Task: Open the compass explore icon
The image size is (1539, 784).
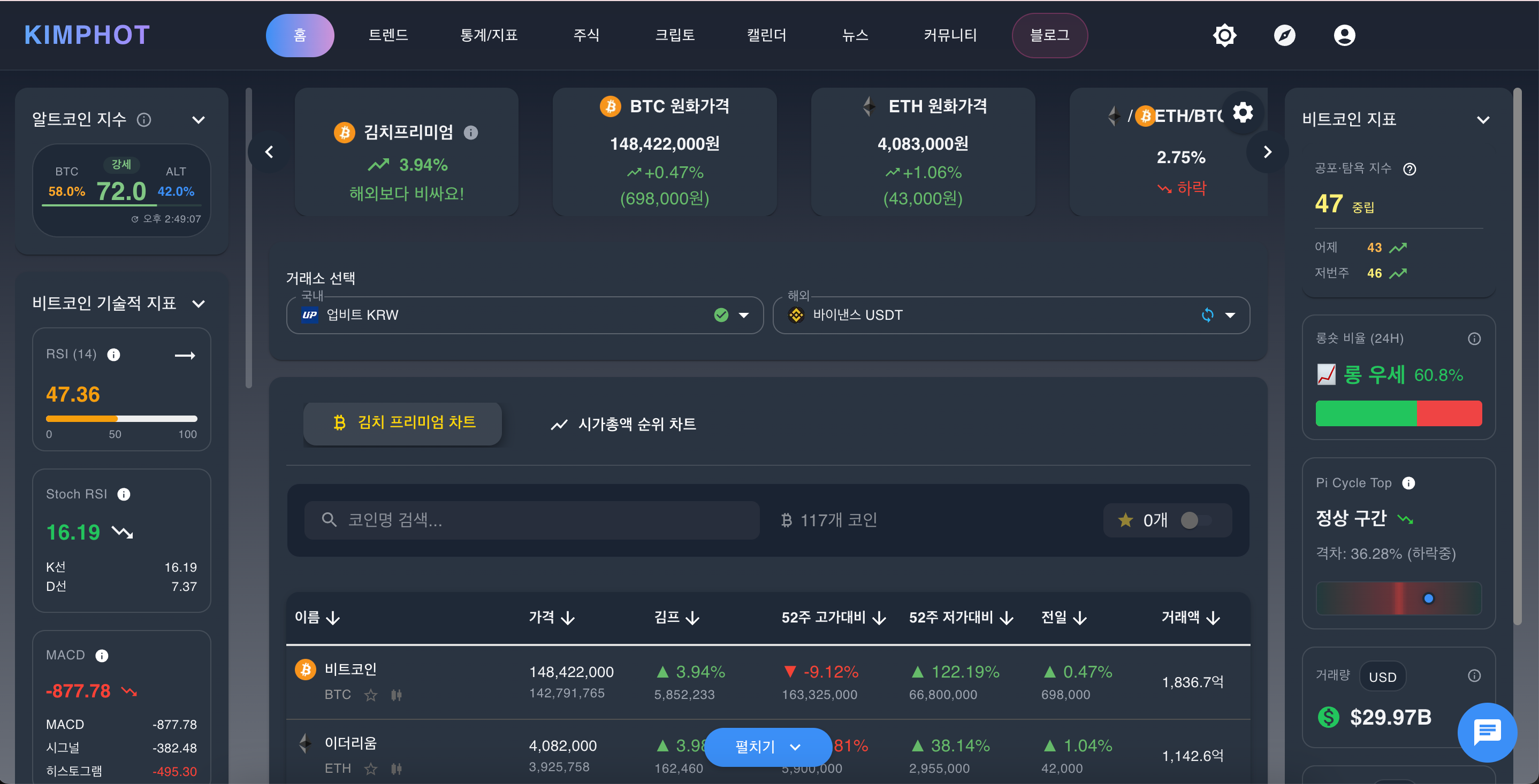Action: [x=1284, y=35]
